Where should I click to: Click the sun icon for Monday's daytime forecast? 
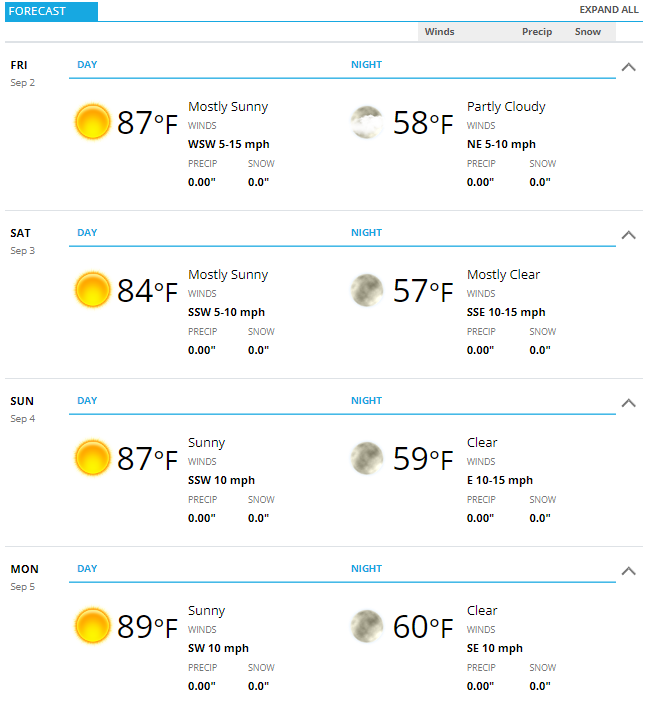(x=92, y=626)
